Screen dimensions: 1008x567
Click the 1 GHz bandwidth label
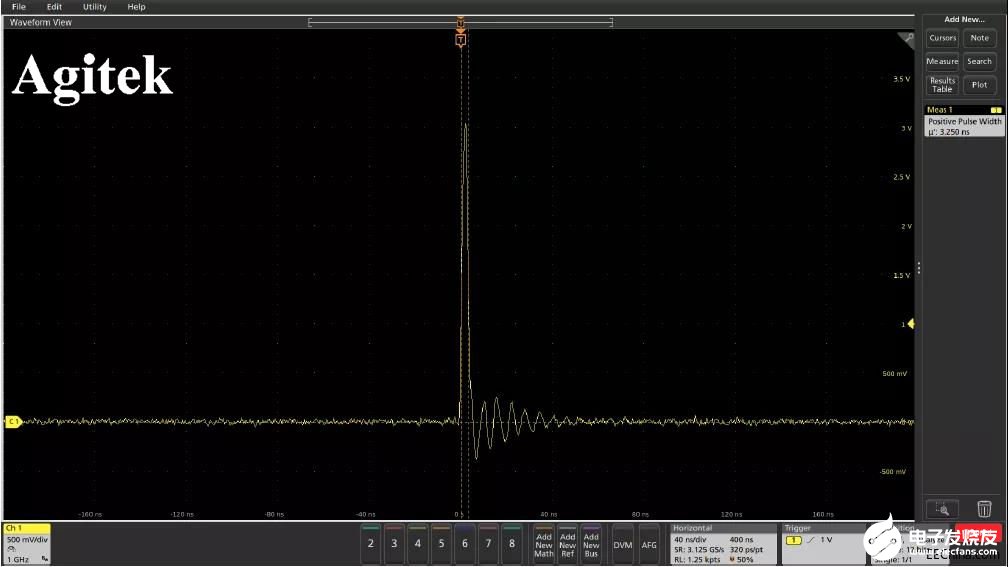coord(18,559)
